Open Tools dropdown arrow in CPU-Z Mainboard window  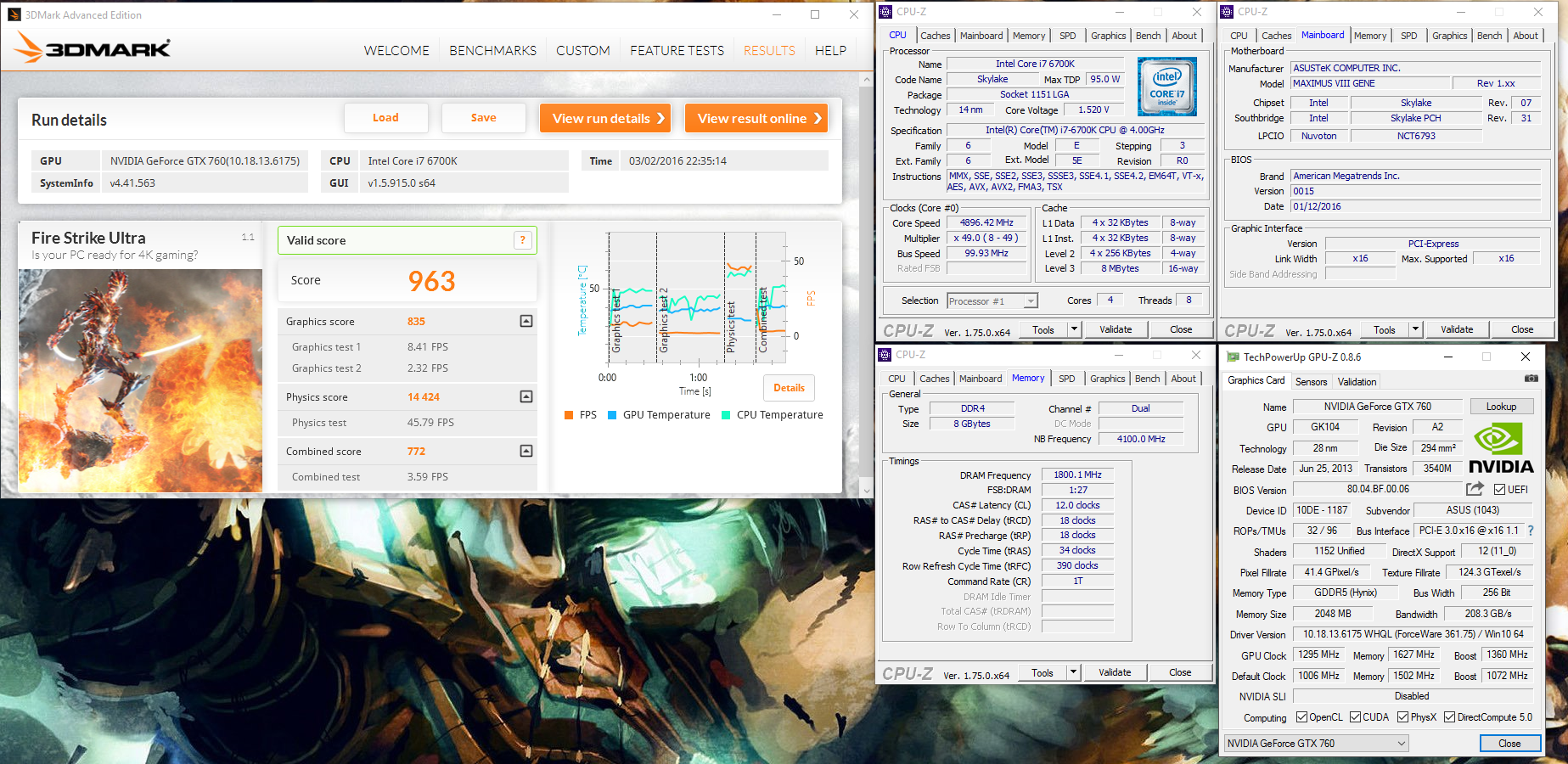point(1415,329)
